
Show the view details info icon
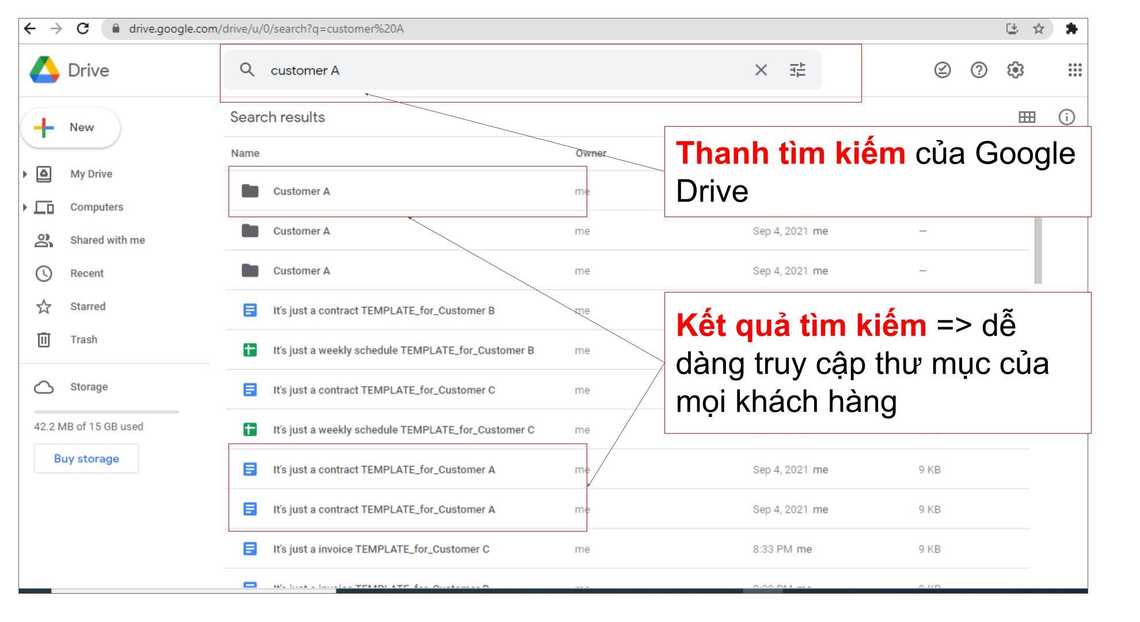coord(1066,117)
